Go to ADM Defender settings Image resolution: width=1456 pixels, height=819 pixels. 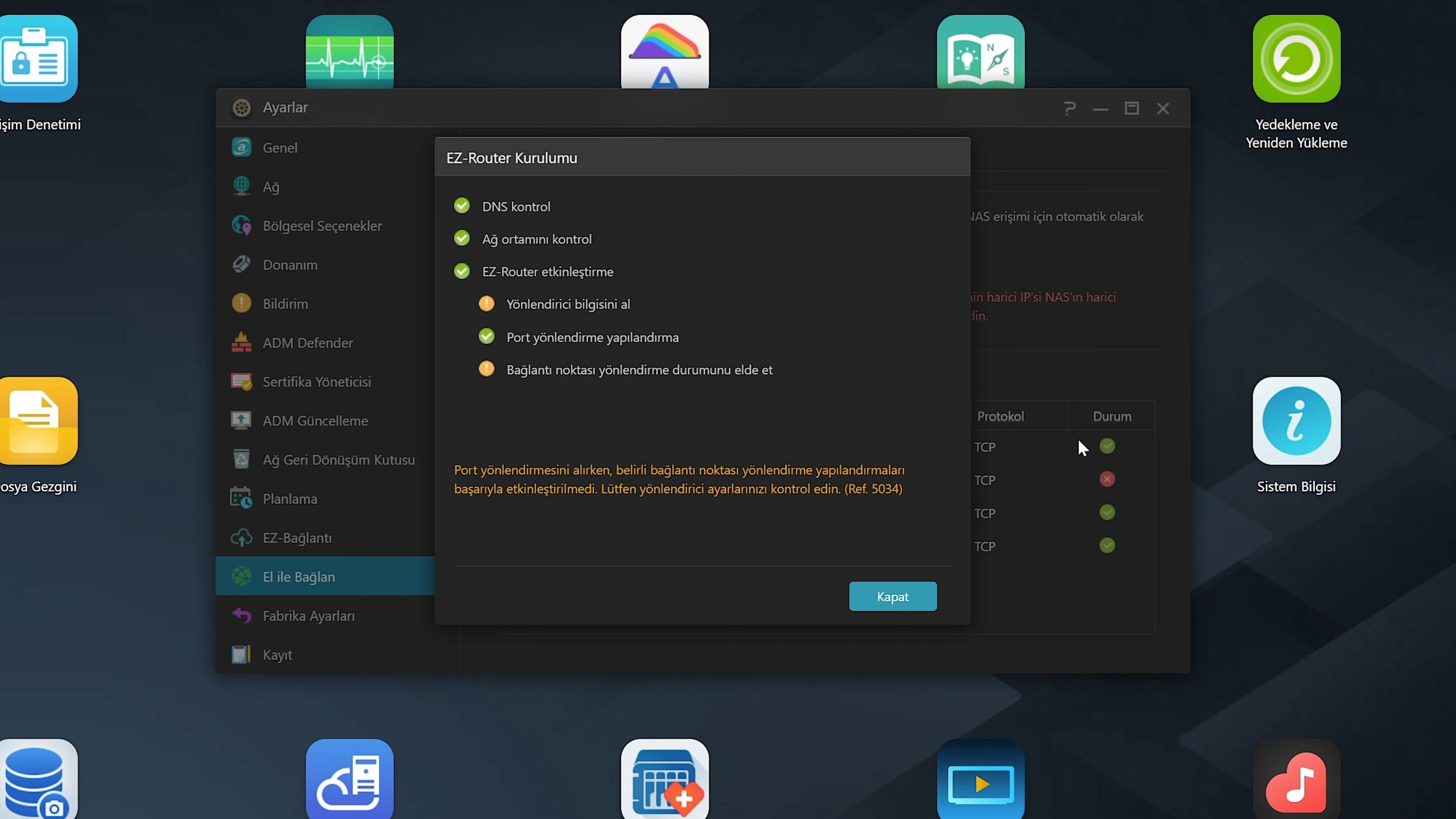click(x=307, y=343)
